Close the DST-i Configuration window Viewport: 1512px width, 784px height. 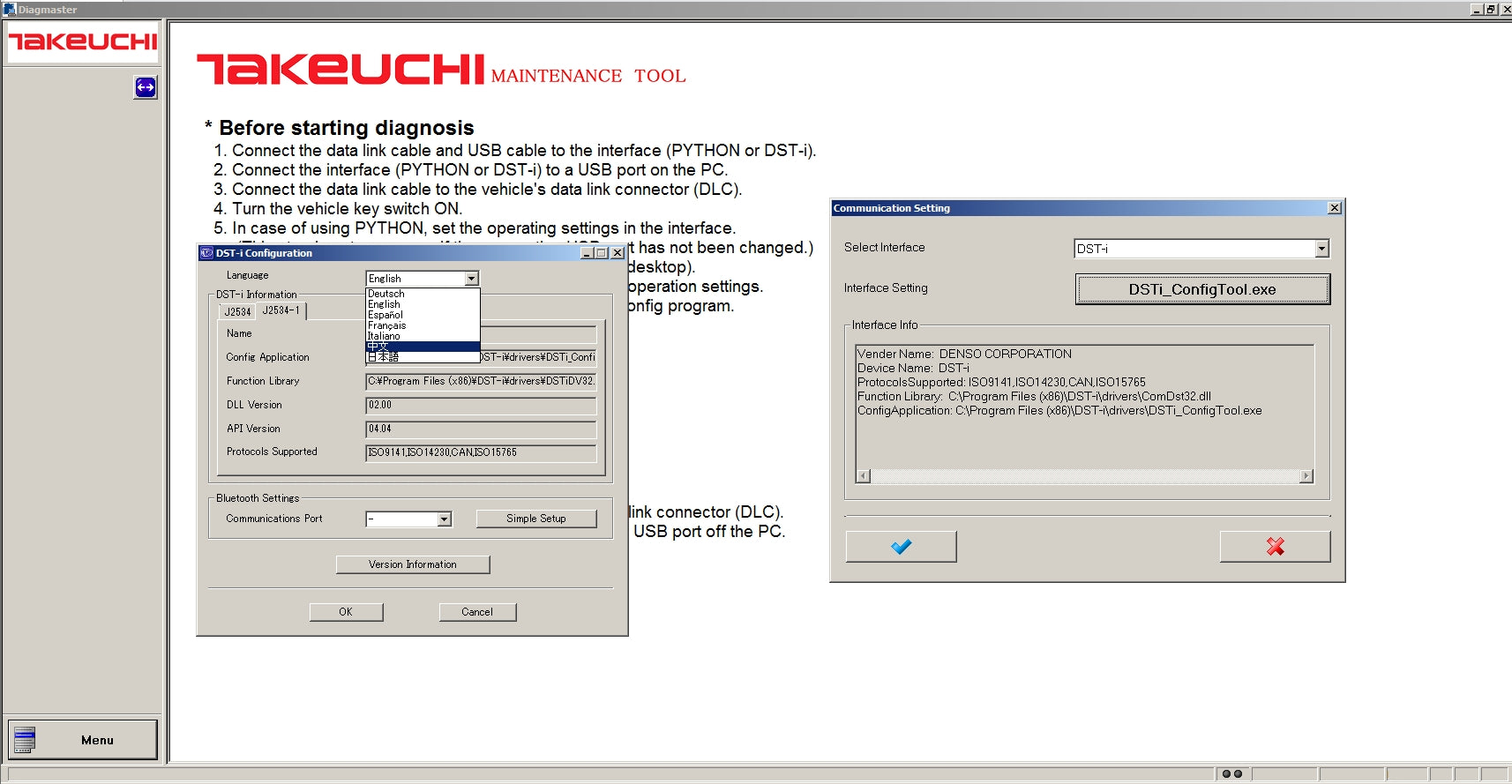pos(618,253)
